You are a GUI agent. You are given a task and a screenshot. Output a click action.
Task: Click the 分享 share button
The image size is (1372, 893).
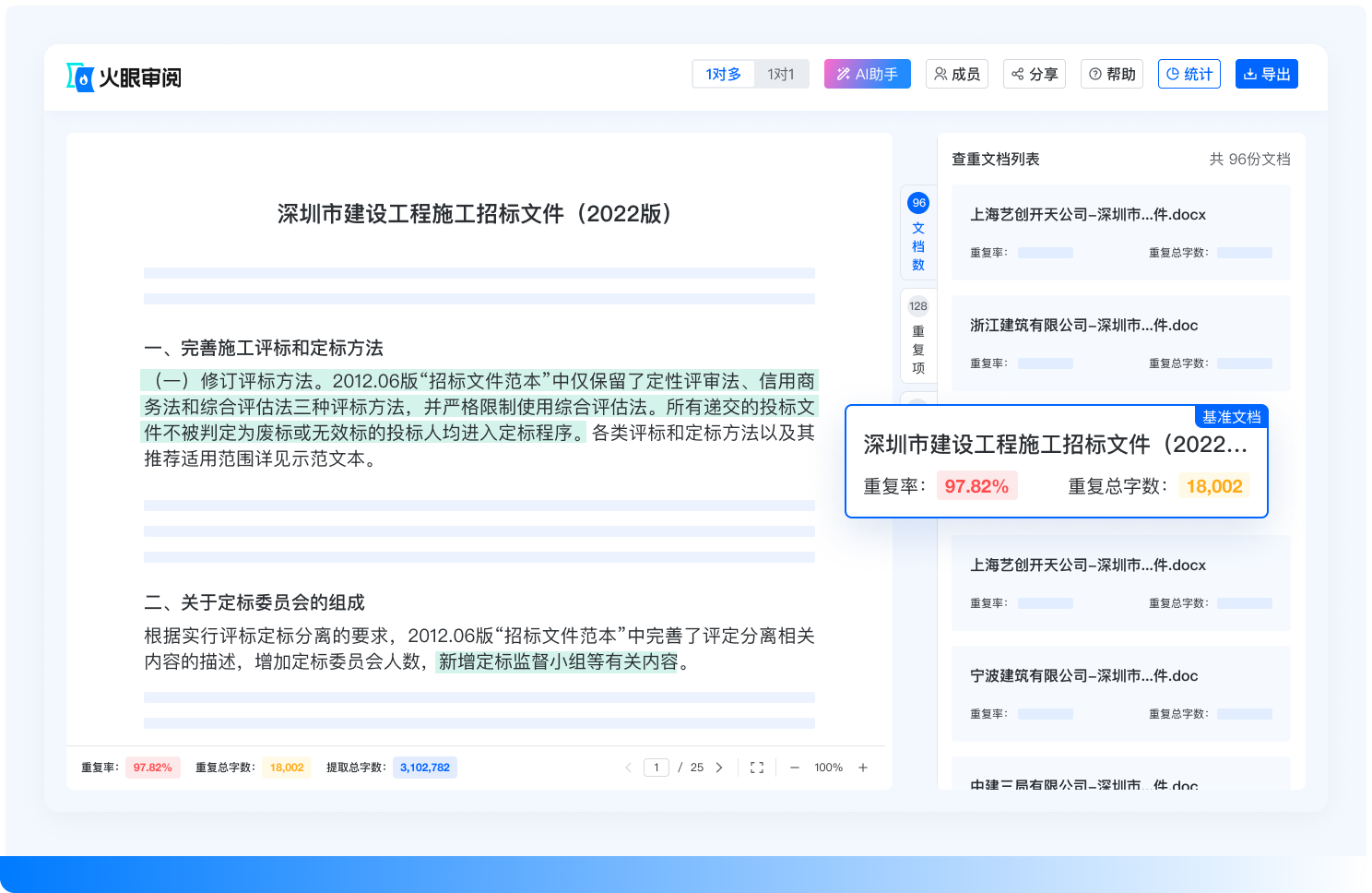pos(1035,74)
